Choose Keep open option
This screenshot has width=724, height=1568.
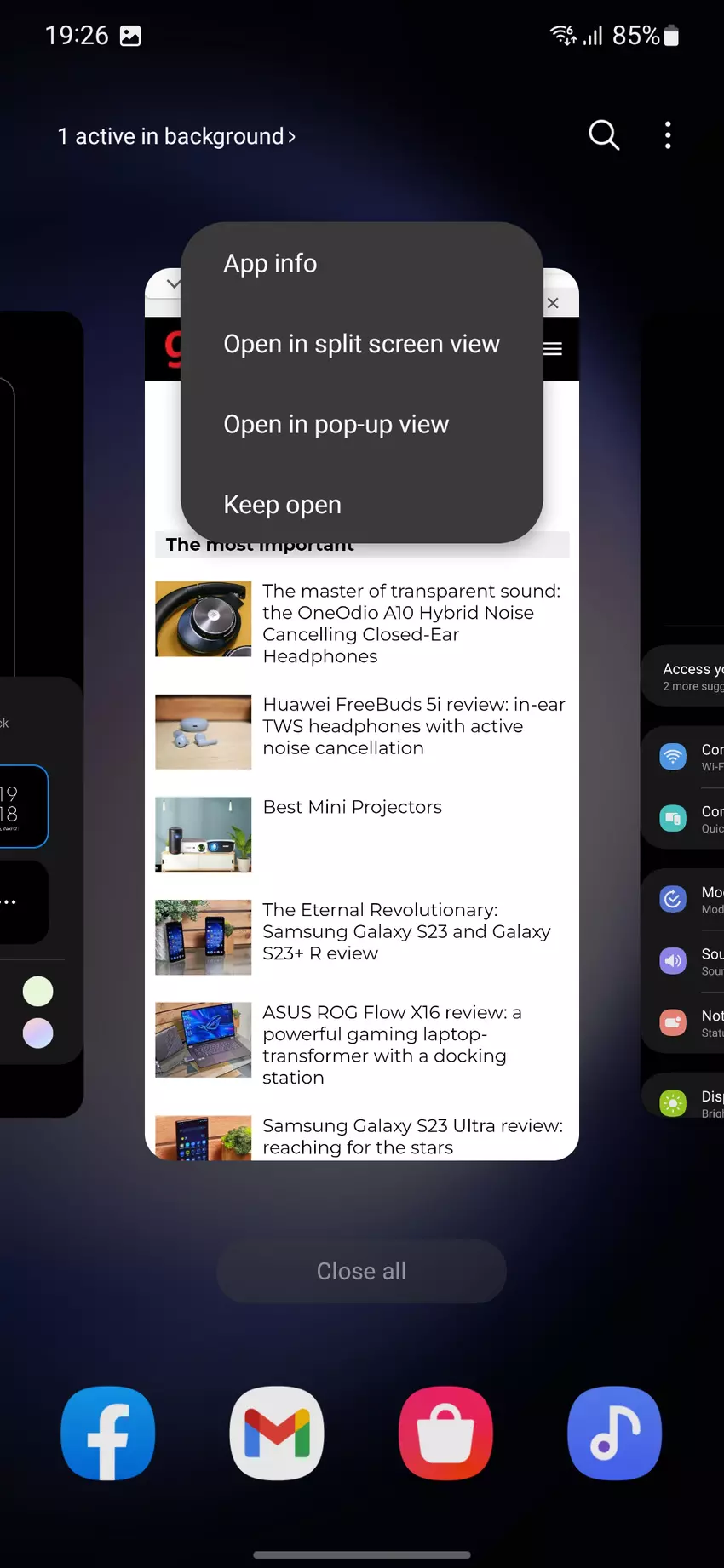[x=282, y=505]
